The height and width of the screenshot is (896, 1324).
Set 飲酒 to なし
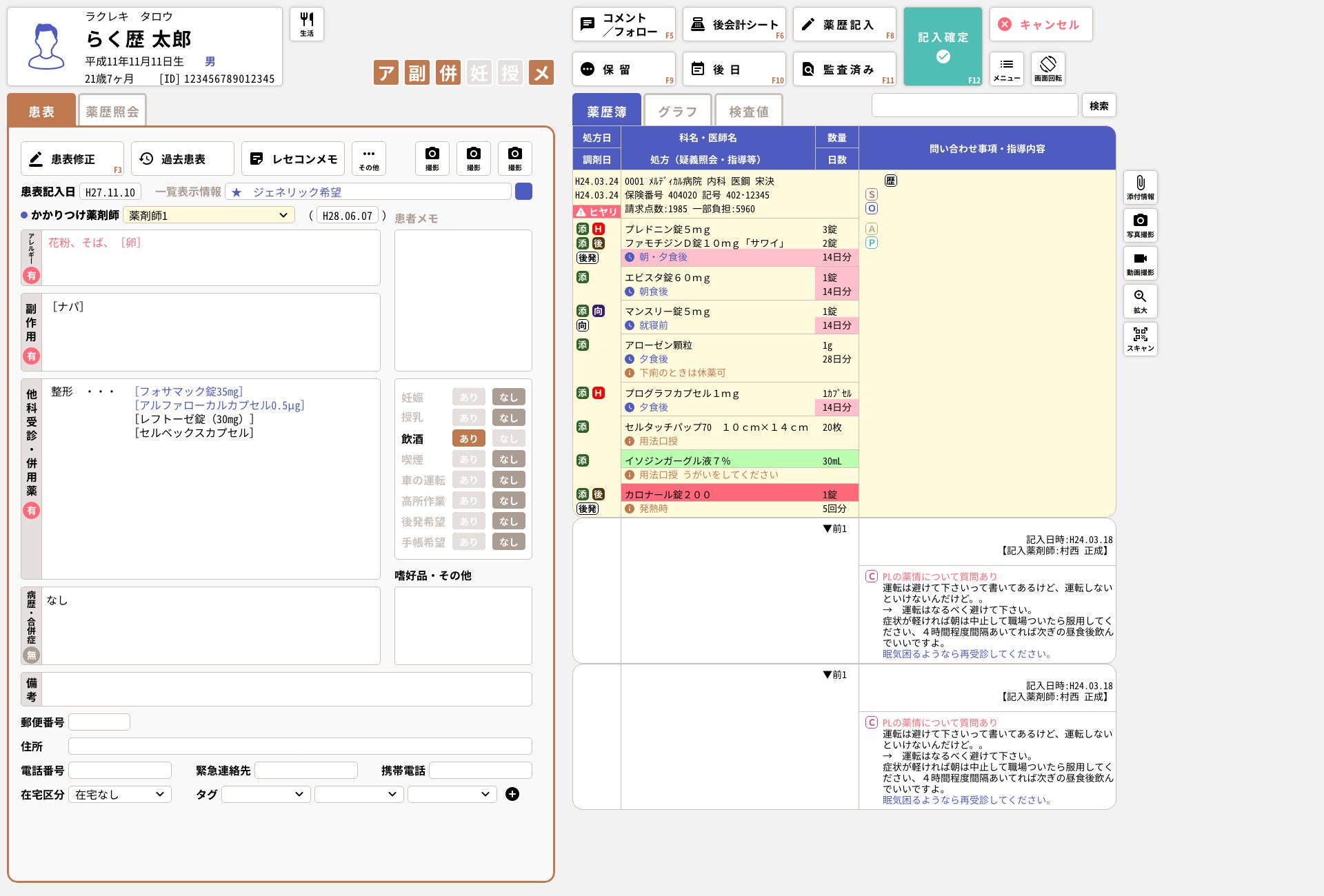pyautogui.click(x=508, y=438)
